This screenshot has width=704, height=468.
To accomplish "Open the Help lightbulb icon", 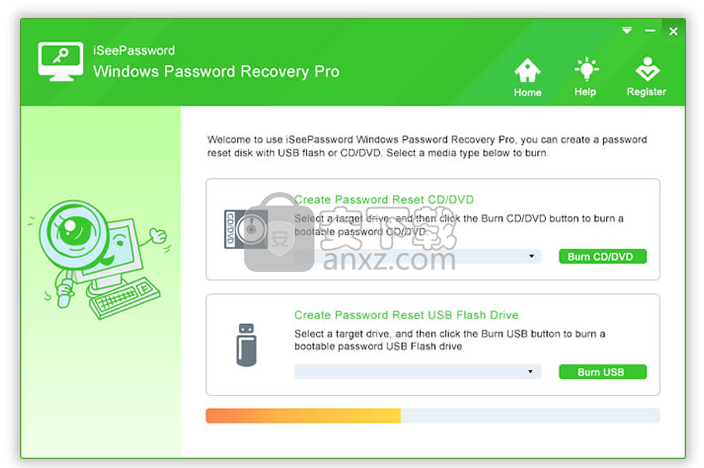I will pyautogui.click(x=586, y=69).
